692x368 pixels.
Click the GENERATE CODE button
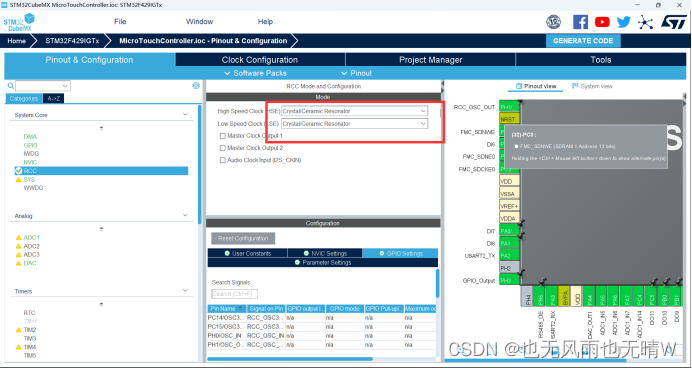click(x=583, y=41)
